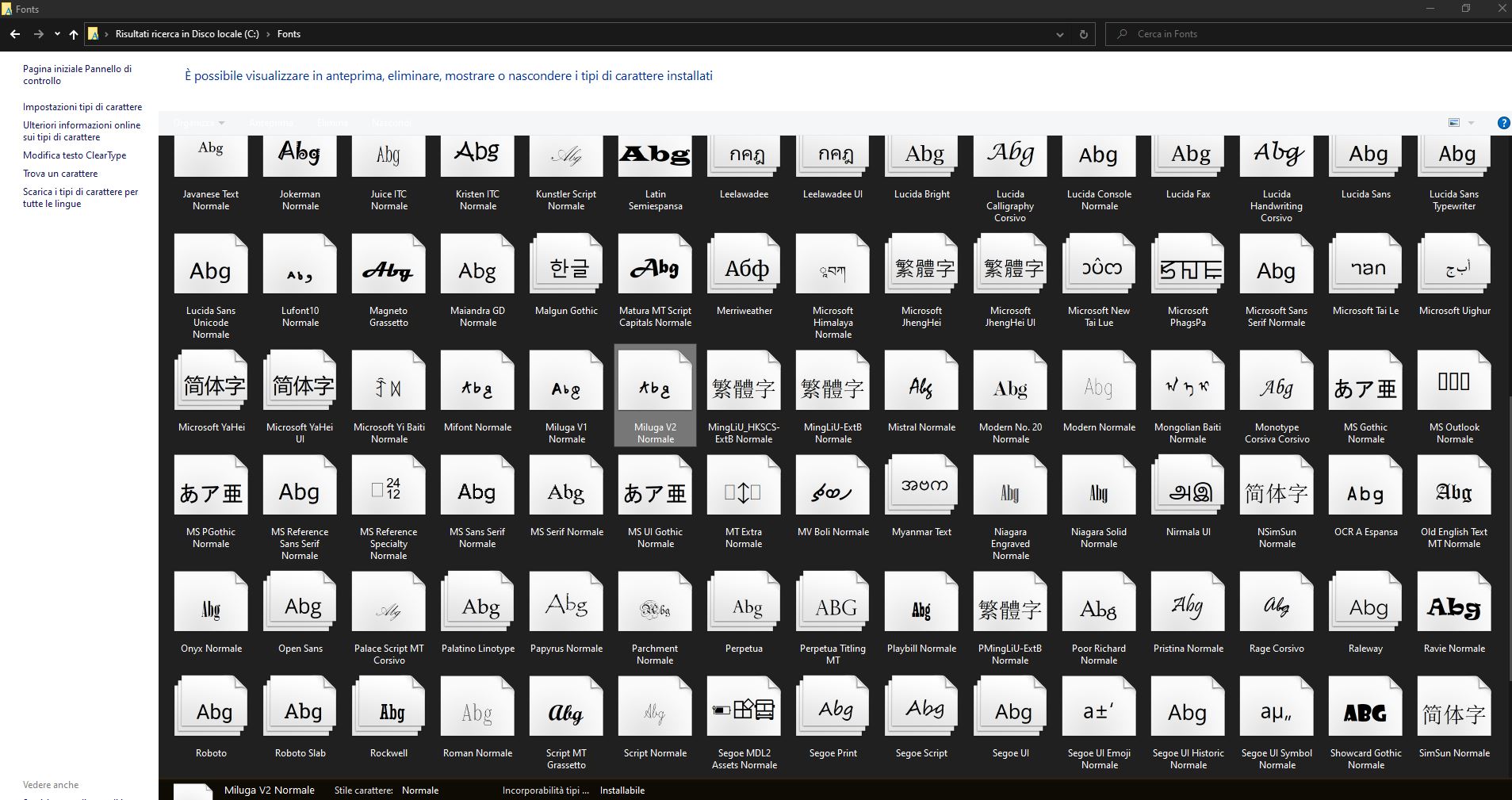Hide Miluga V2 using Nascondi
The image size is (1512, 800).
click(x=391, y=123)
